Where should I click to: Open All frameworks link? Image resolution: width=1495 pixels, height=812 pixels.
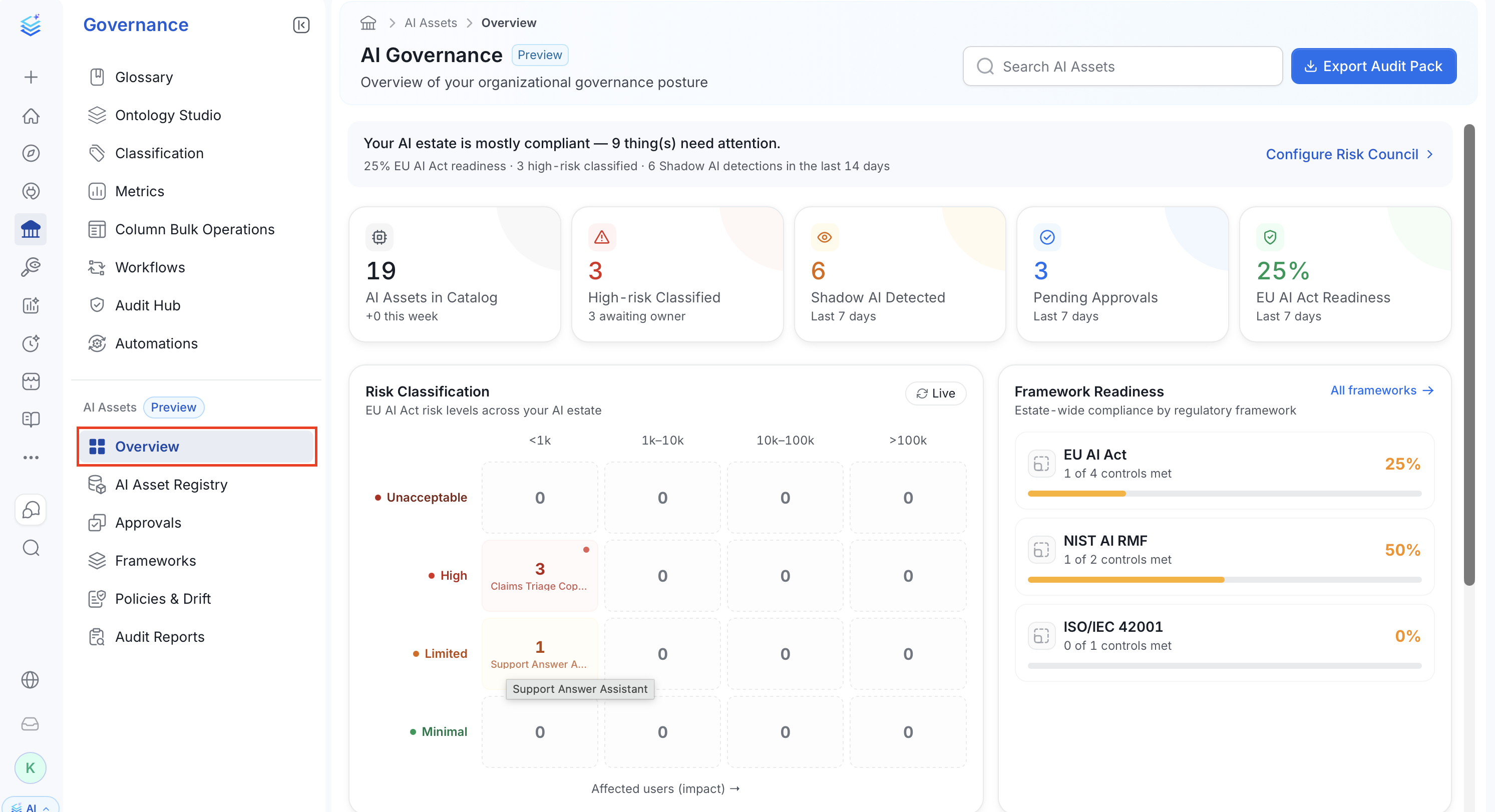(1382, 390)
